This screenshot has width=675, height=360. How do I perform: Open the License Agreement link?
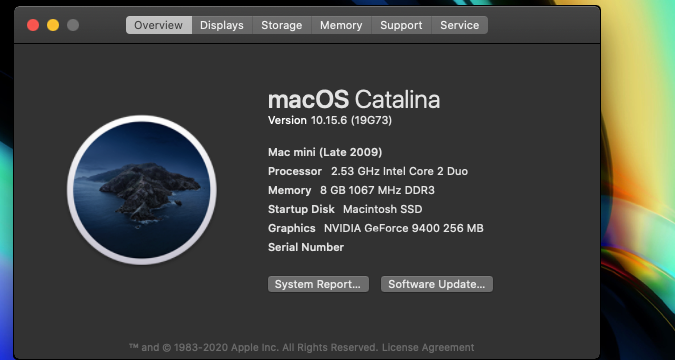coord(428,347)
